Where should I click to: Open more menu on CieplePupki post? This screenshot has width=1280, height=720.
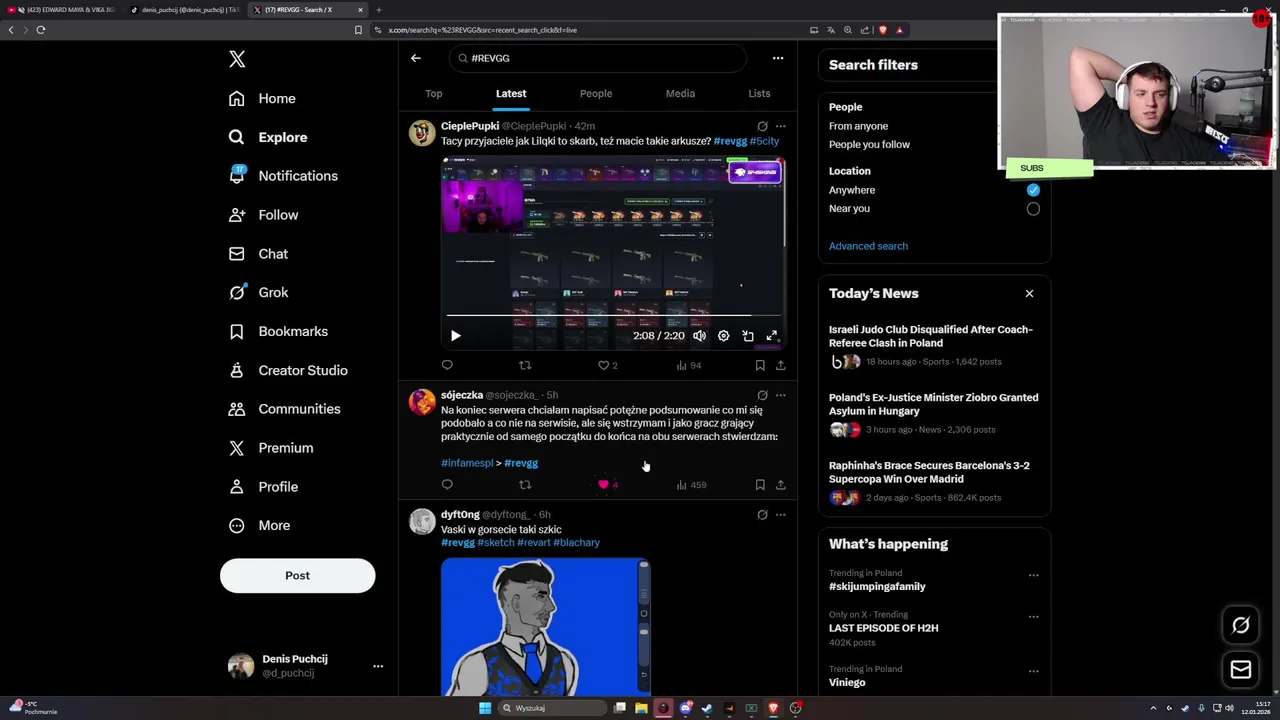pyautogui.click(x=781, y=126)
